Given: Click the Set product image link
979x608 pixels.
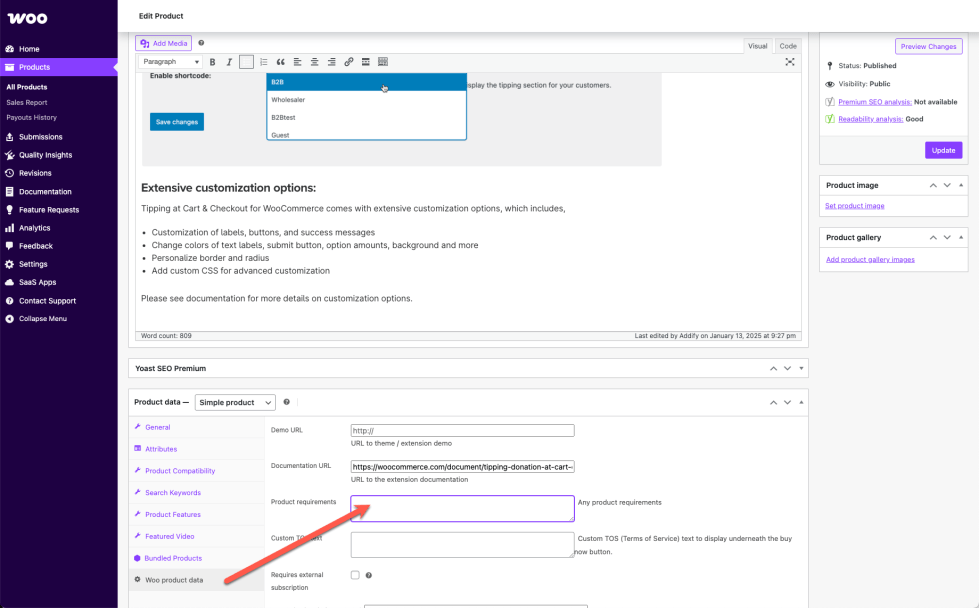Looking at the screenshot, I should point(854,206).
